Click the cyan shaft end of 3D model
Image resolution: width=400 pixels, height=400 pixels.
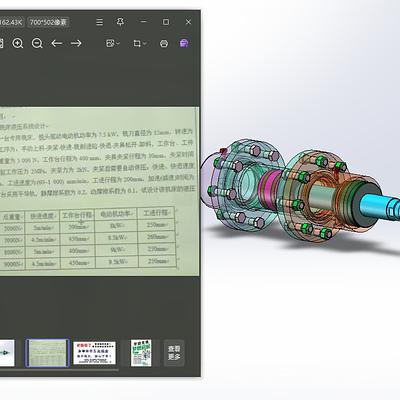coord(381,207)
